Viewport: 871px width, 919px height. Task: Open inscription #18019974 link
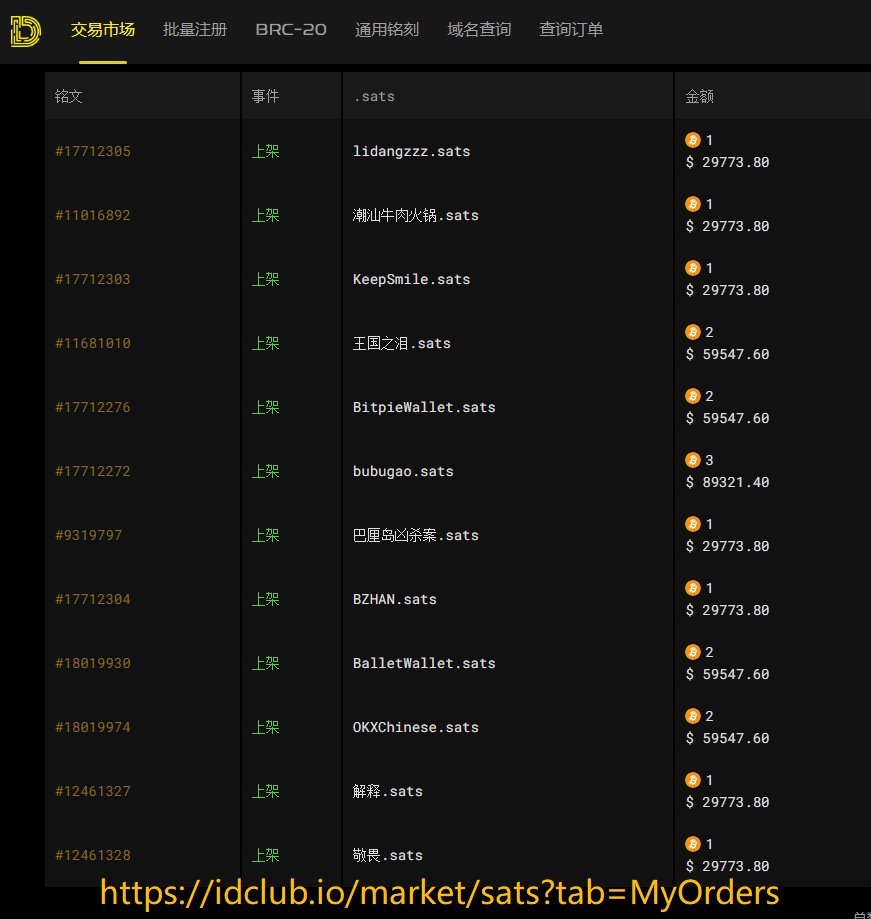93,727
